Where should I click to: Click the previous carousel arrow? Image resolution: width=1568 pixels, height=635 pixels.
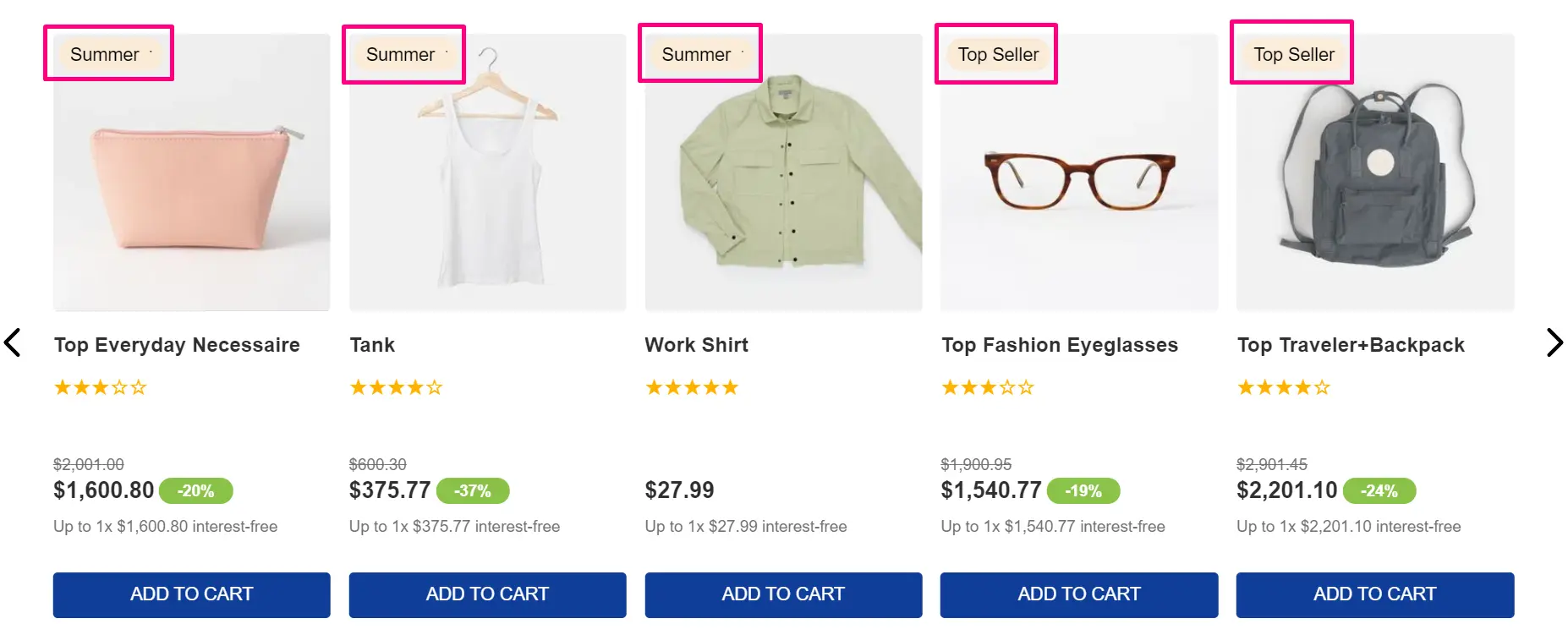(x=13, y=342)
